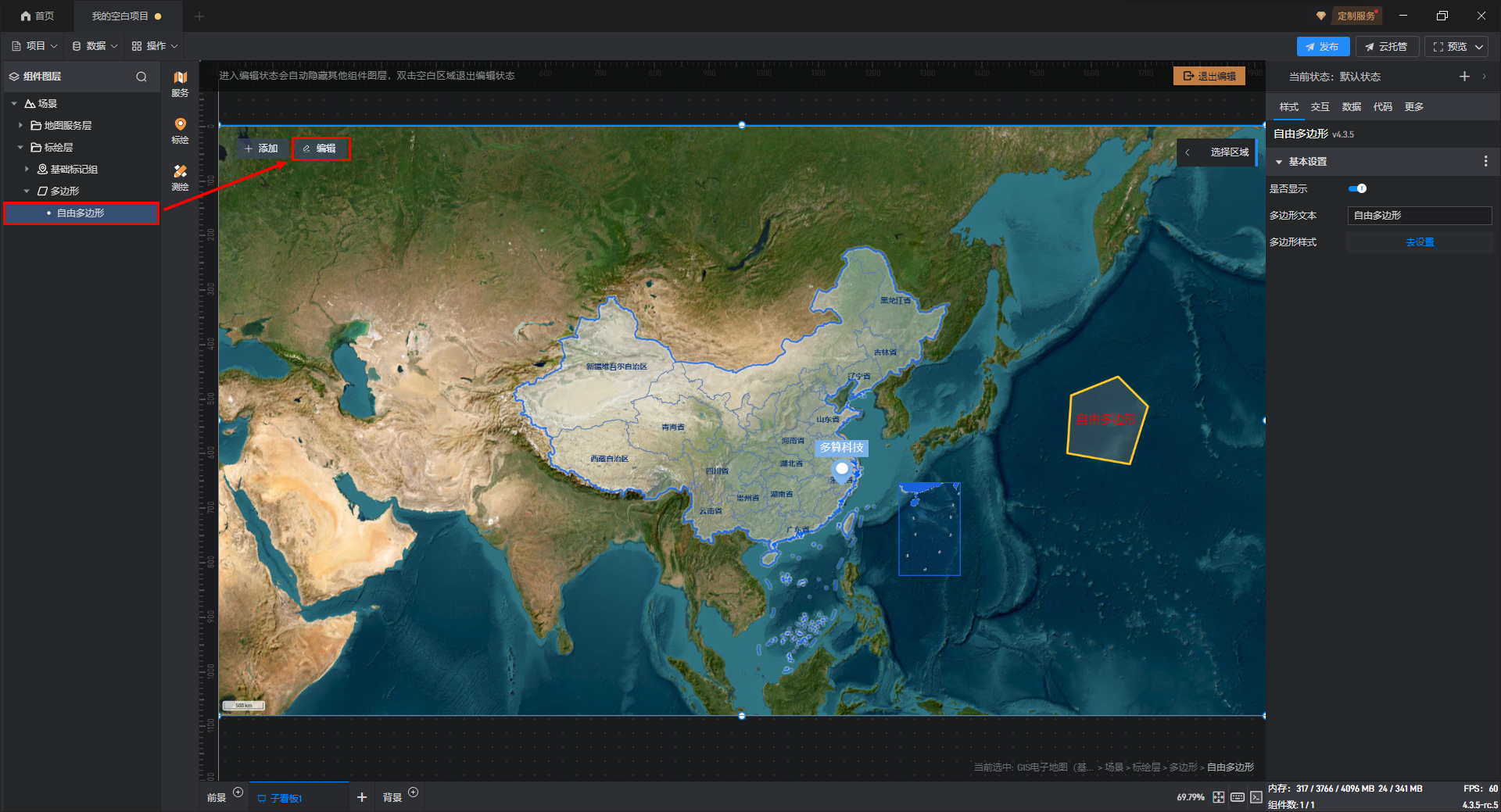The width and height of the screenshot is (1501, 812).
Task: Open the 操作 menu
Action: click(x=155, y=46)
